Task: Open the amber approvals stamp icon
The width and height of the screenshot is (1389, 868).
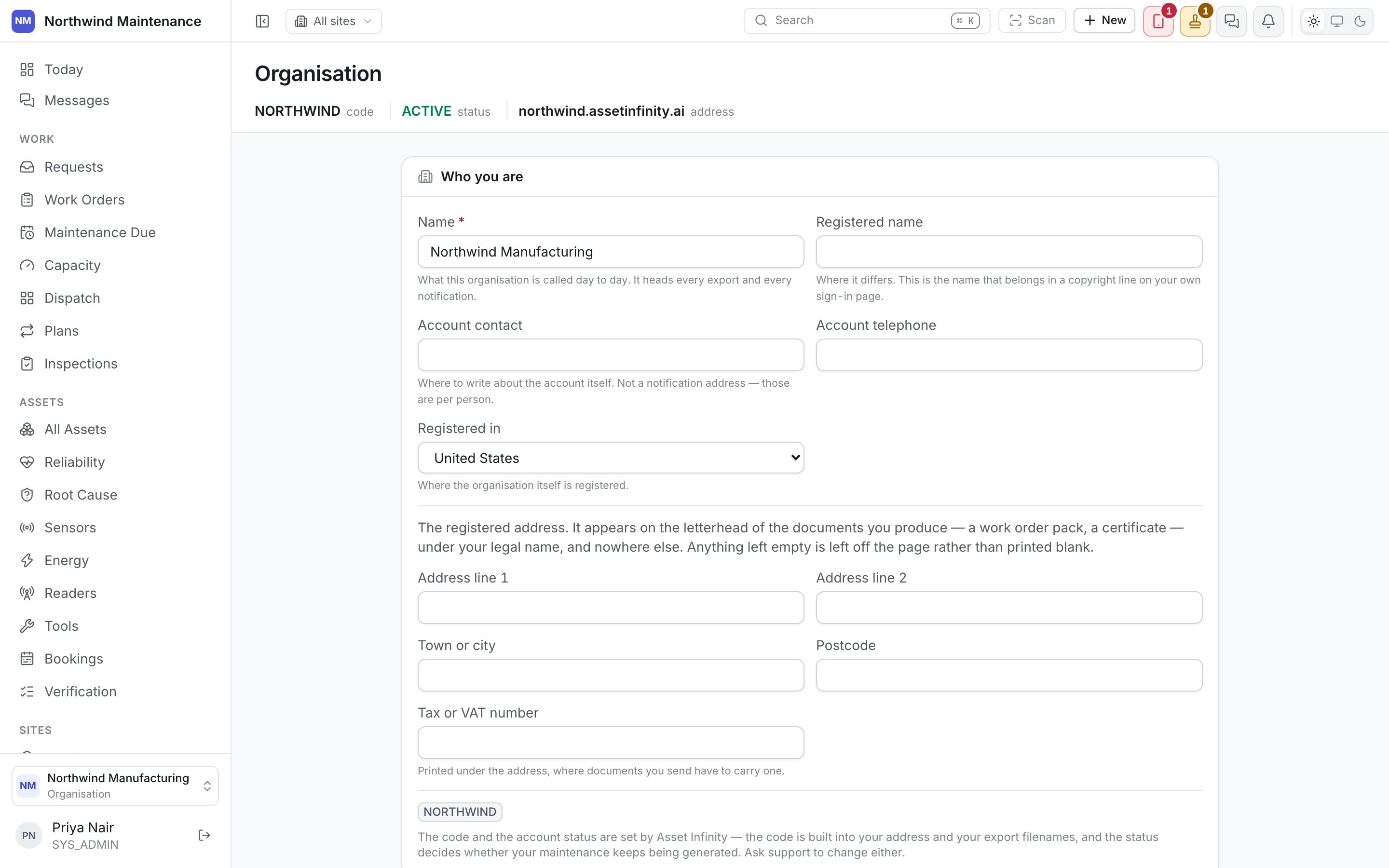Action: 1195,21
